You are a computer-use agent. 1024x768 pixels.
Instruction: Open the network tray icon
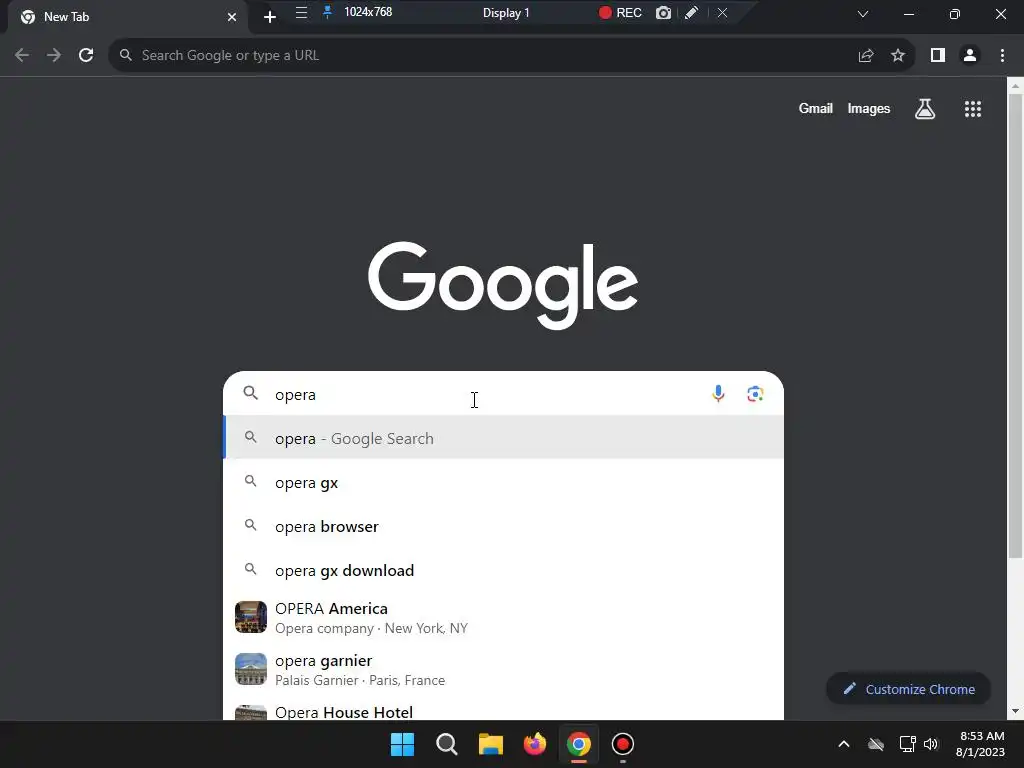click(907, 744)
